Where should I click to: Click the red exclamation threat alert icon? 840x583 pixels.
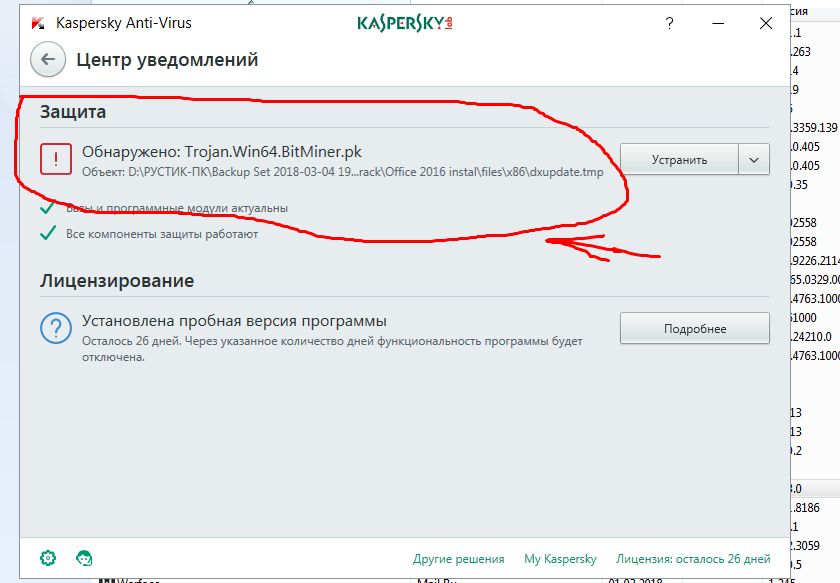56,159
